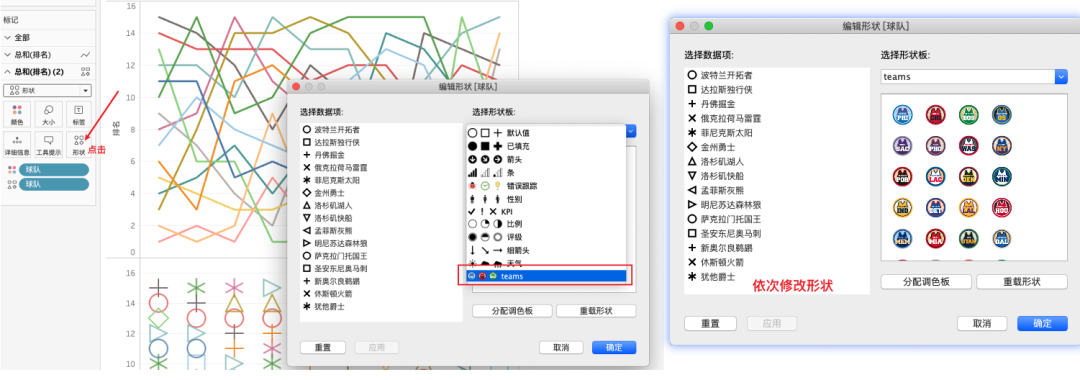Click 重载形状 in the dialog with open palette list
The image size is (1080, 380).
pyautogui.click(x=596, y=310)
